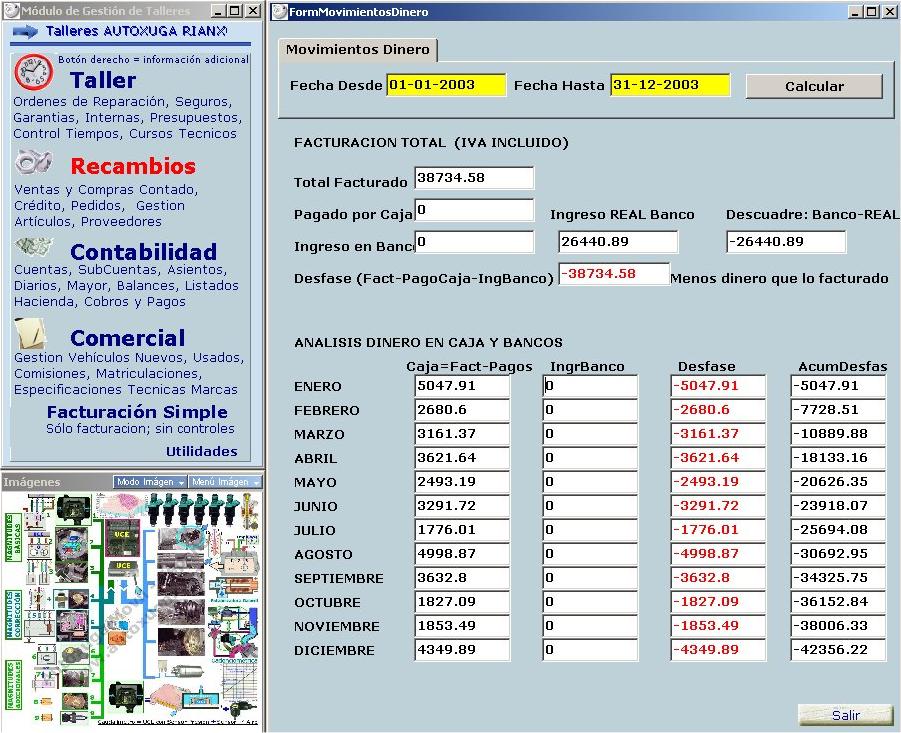
Task: Expand the Menú Imagen dropdown
Action: pos(225,482)
